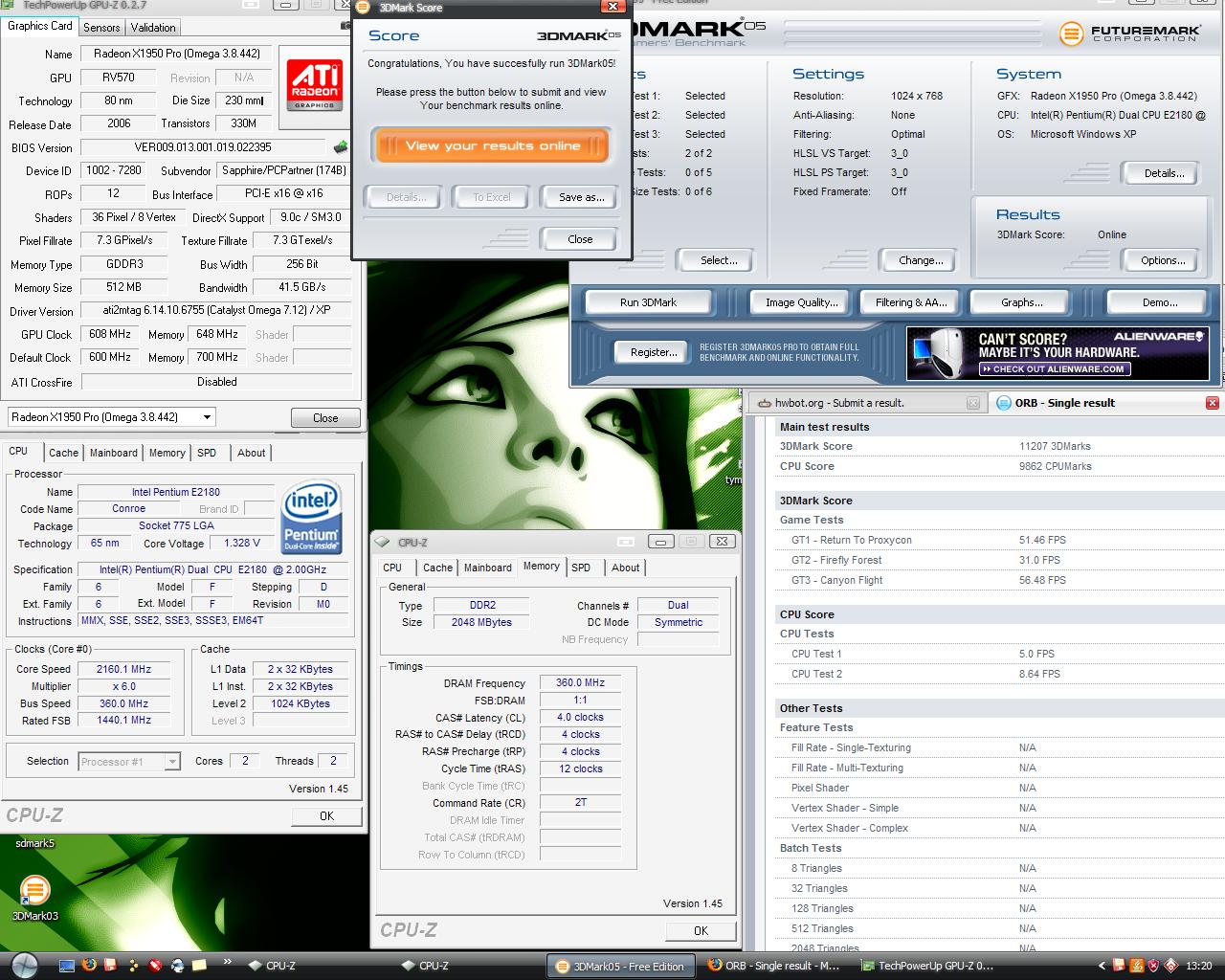
Task: Click the blue globe quick launch icon
Action: coord(177,966)
